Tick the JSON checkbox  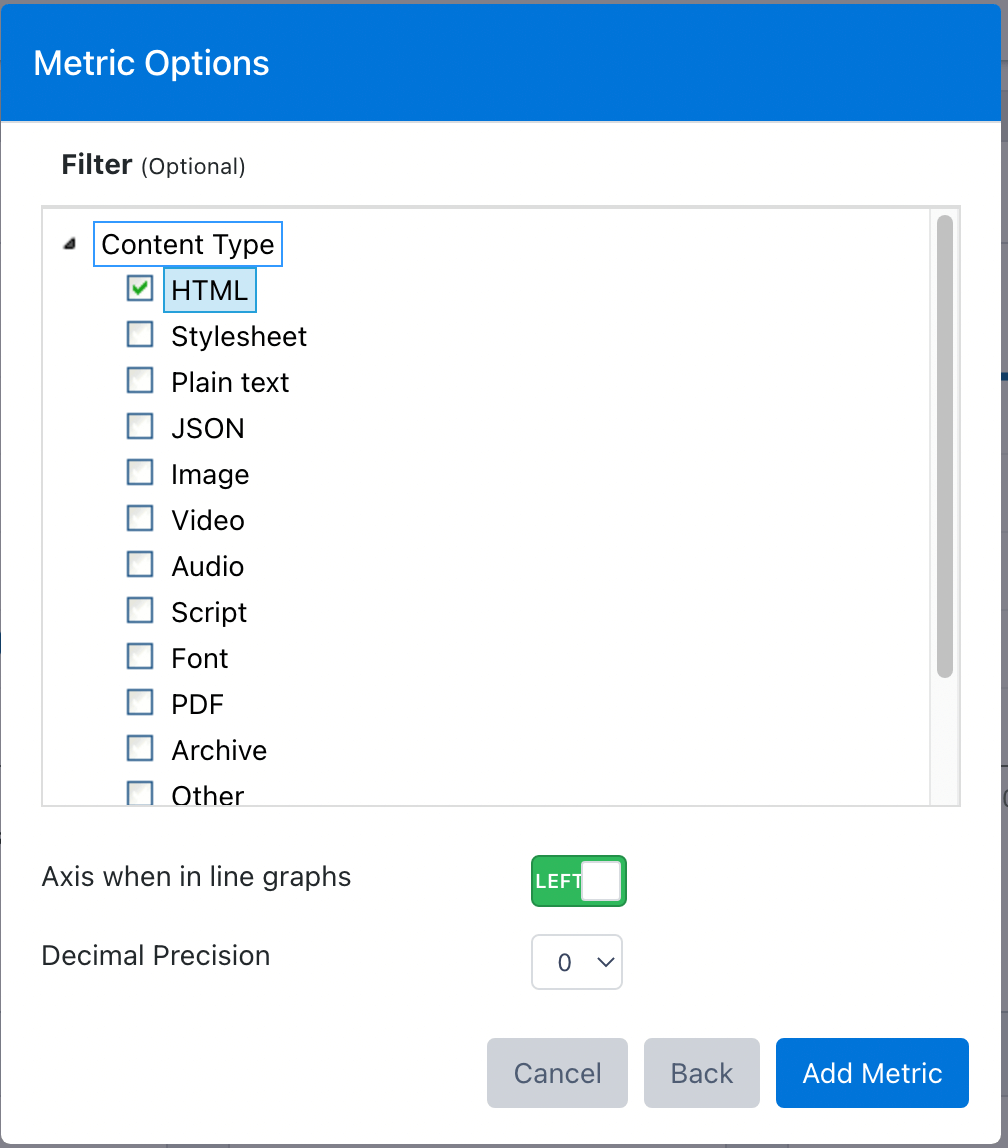pyautogui.click(x=140, y=427)
